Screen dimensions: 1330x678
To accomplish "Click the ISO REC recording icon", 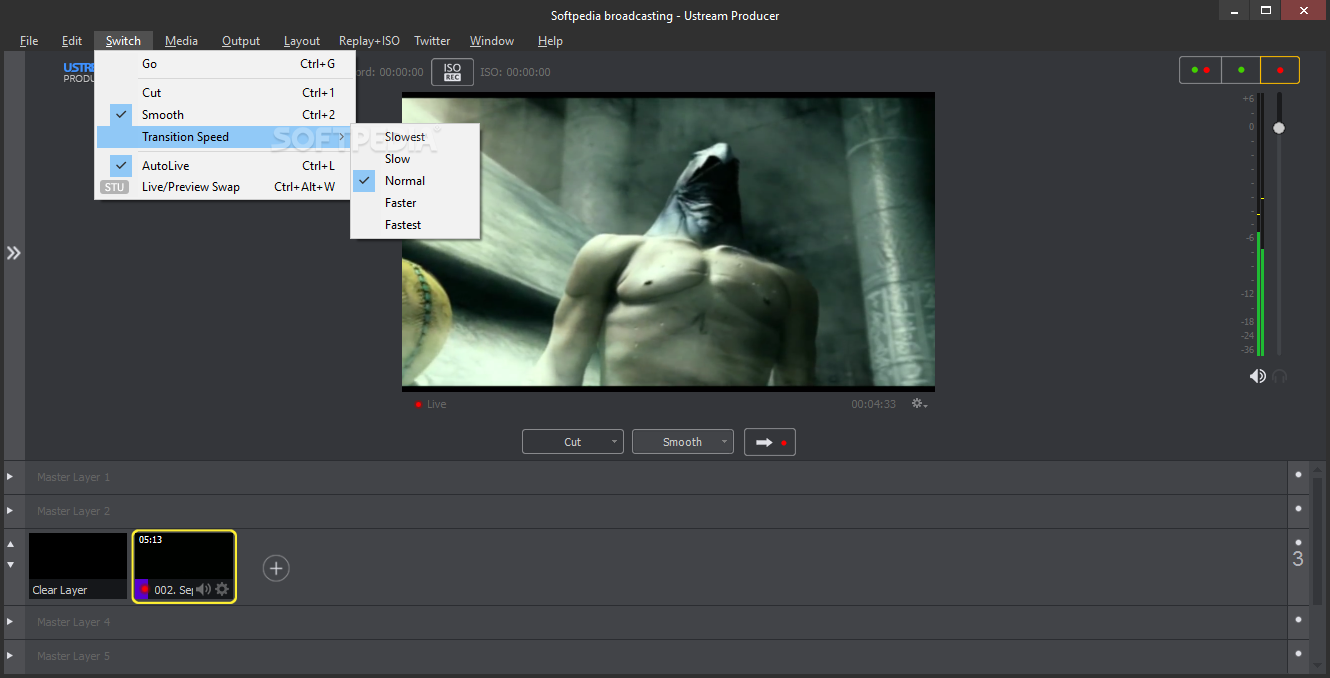I will click(x=452, y=72).
